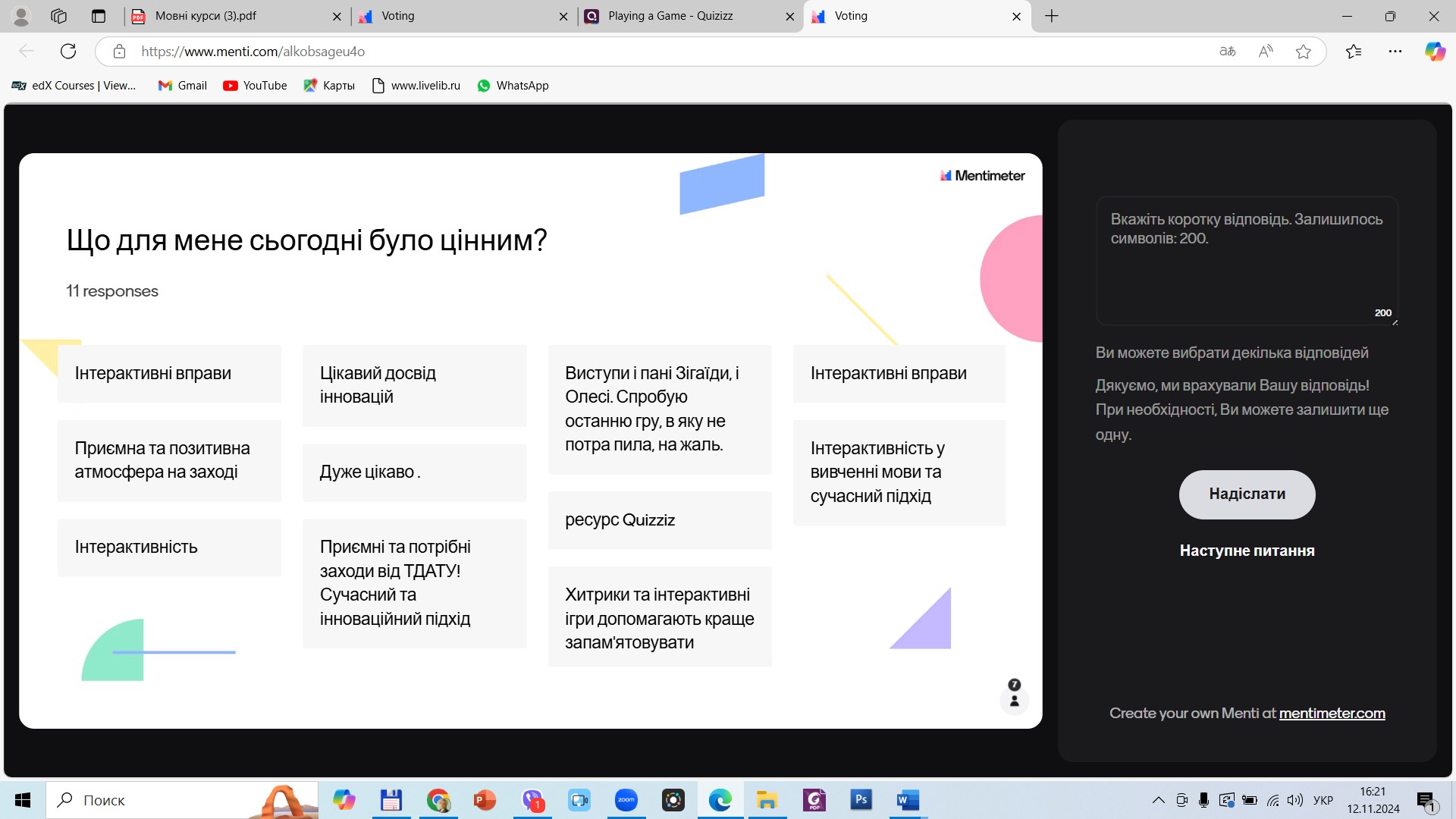The image size is (1456, 819).
Task: Open the Copilot sidebar icon
Action: 1434,52
